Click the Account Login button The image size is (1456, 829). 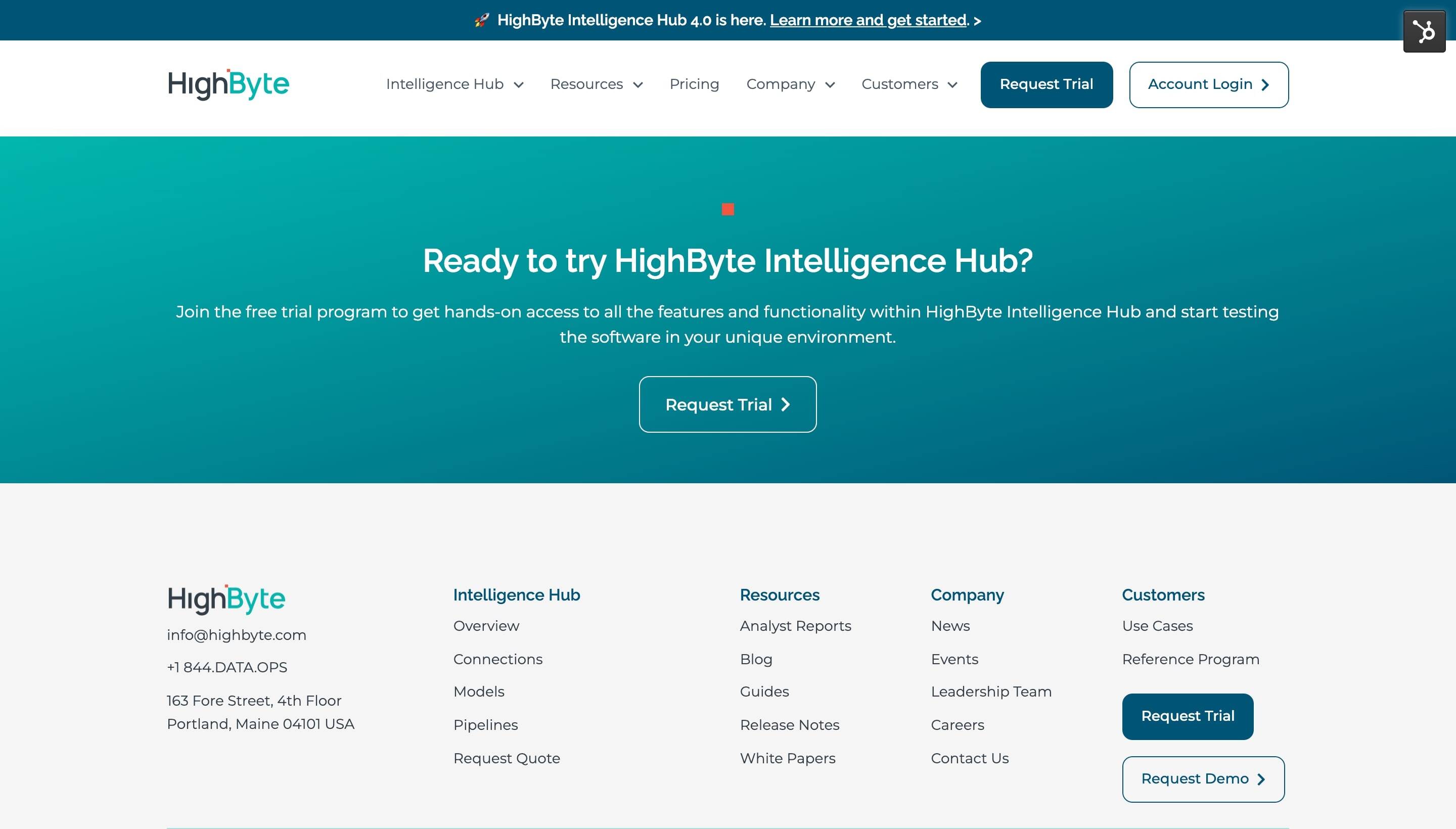1208,85
